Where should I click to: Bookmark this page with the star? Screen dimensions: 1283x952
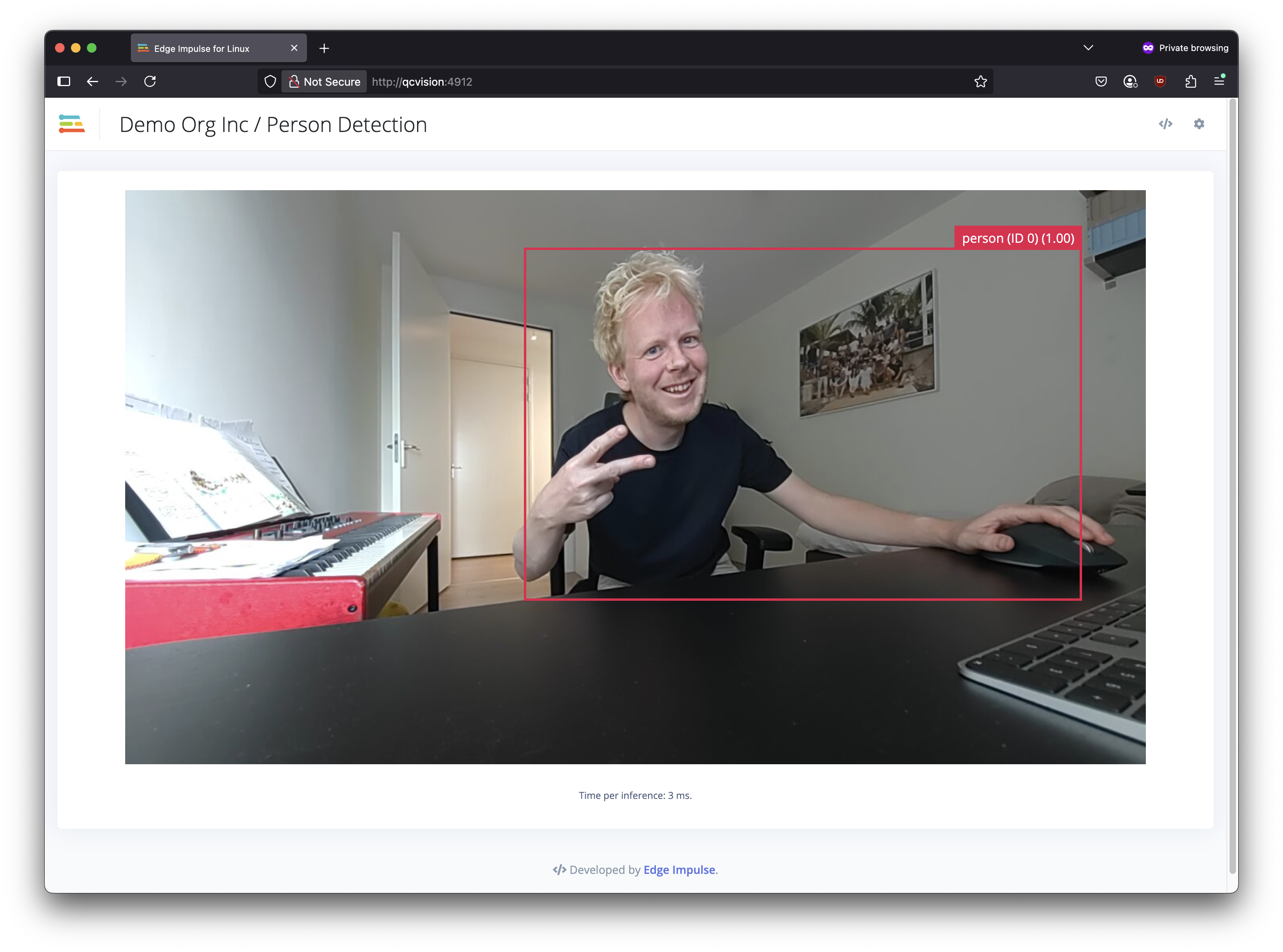[x=980, y=81]
